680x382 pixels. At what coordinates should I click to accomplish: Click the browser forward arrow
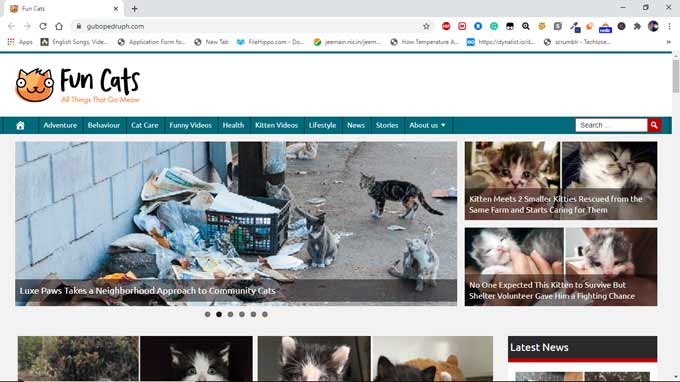click(27, 26)
